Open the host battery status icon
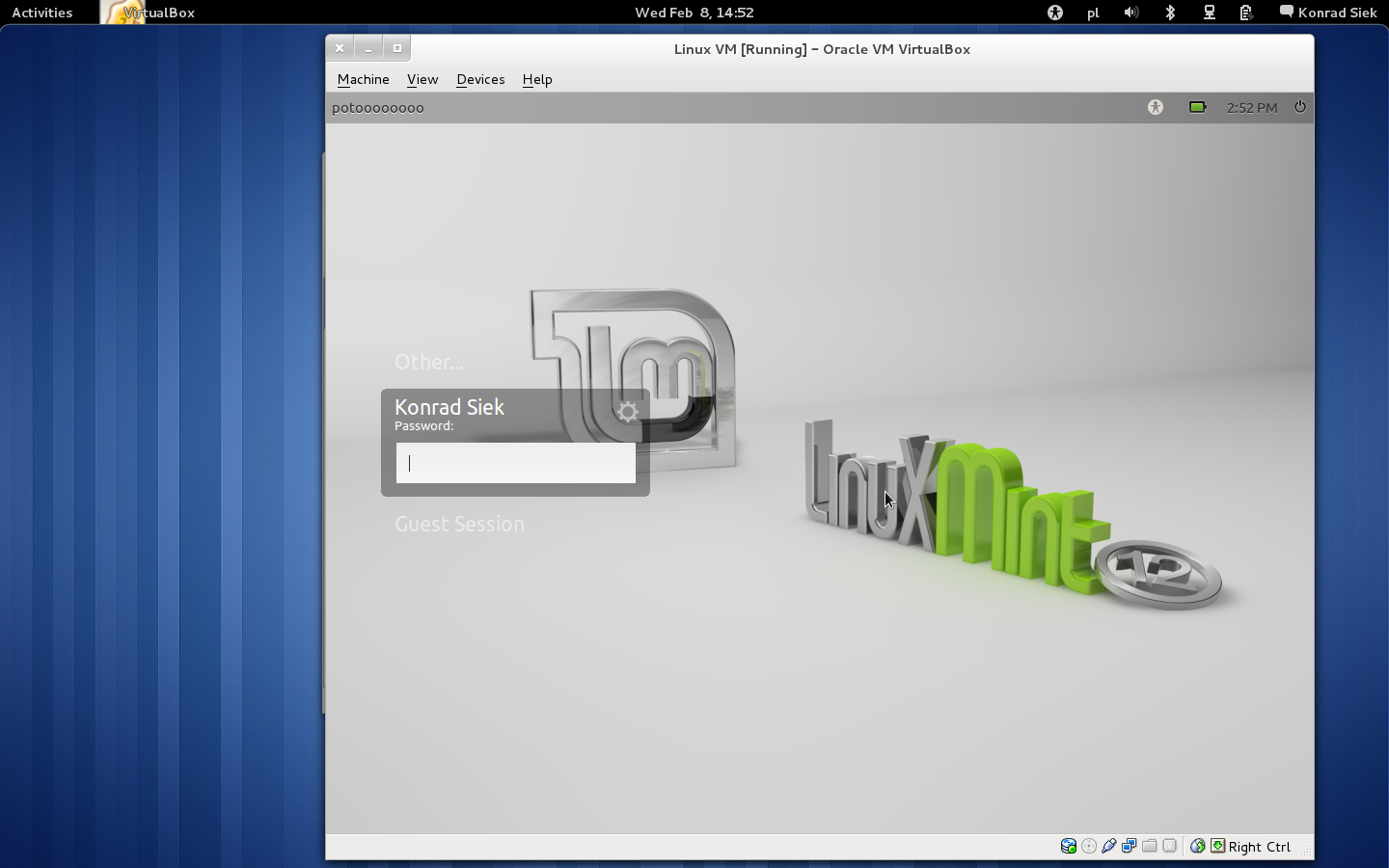 point(1246,13)
